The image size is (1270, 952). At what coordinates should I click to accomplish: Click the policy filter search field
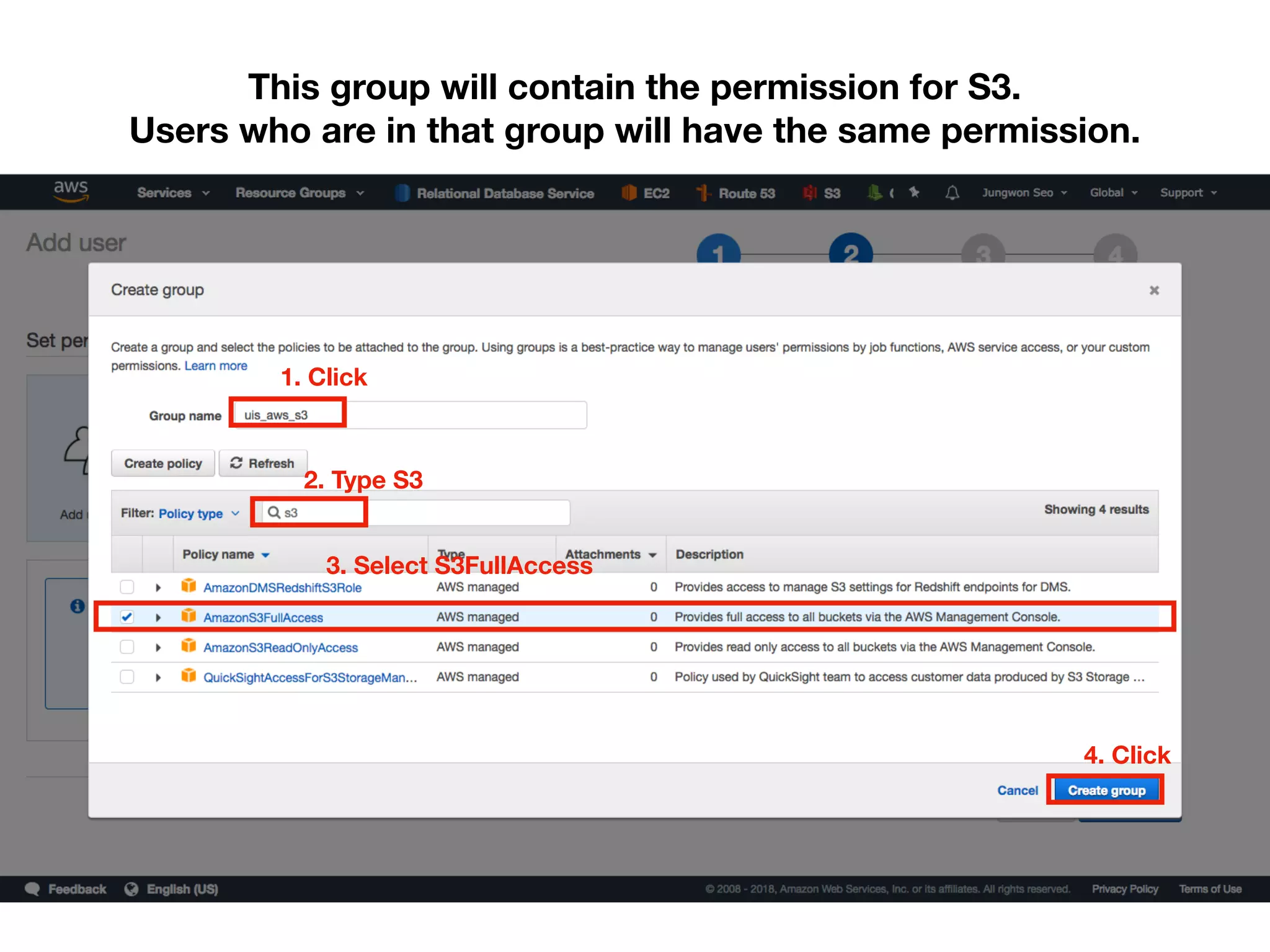415,513
